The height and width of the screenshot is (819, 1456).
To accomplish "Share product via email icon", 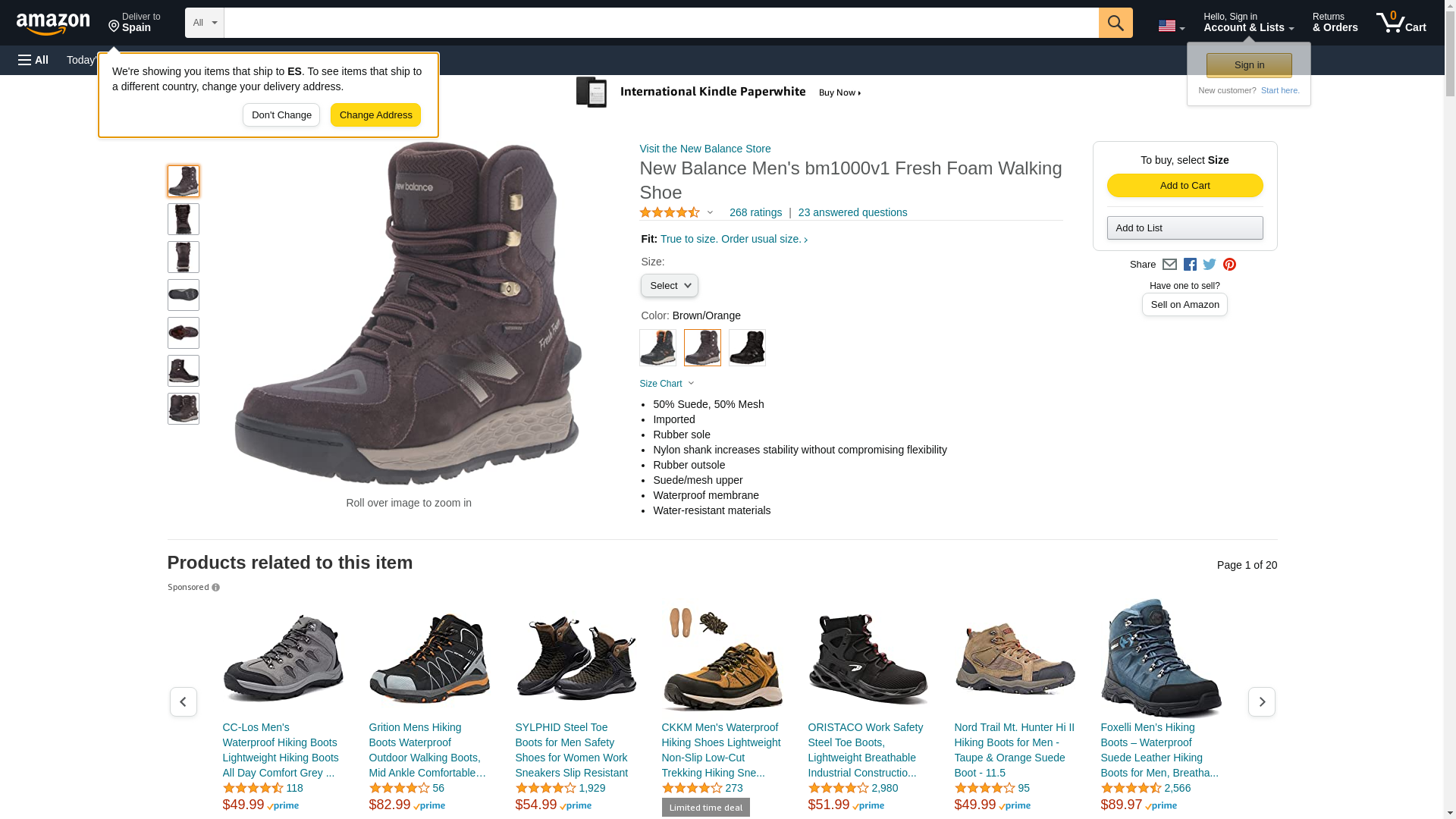I will point(1169,265).
